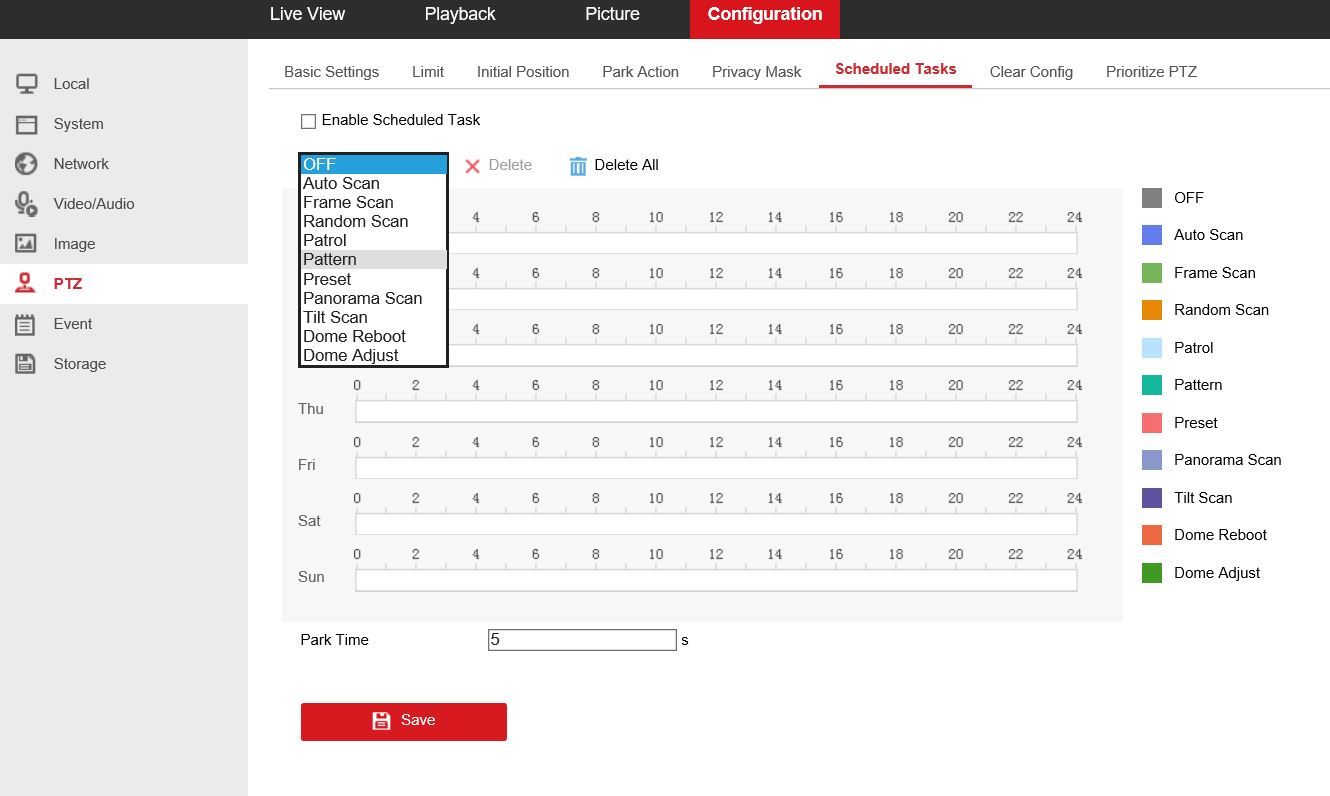
Task: Choose Frame Scan from dropdown list
Action: coord(373,202)
